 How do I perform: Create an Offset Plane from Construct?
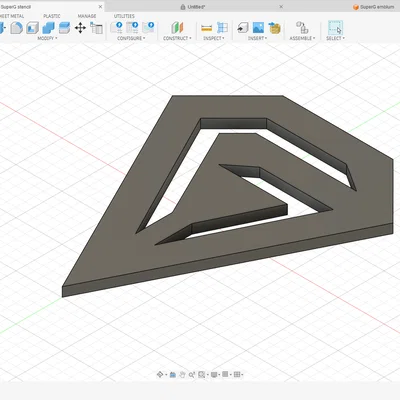pyautogui.click(x=177, y=28)
